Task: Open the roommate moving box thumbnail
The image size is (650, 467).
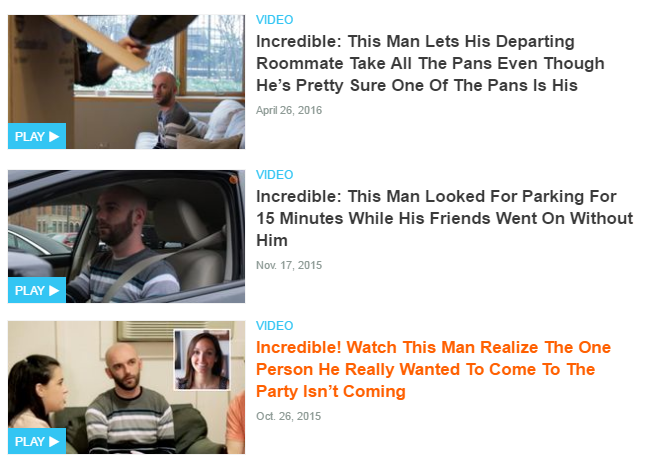Action: point(126,82)
